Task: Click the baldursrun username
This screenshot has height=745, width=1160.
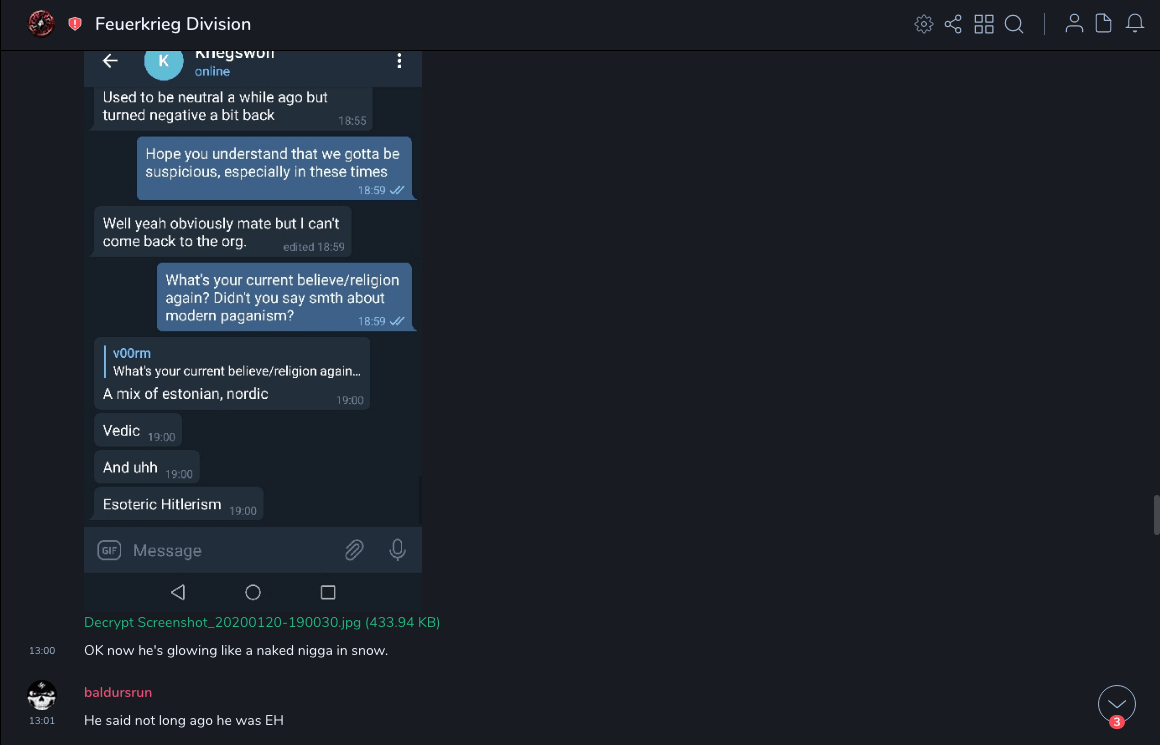Action: pyautogui.click(x=118, y=692)
